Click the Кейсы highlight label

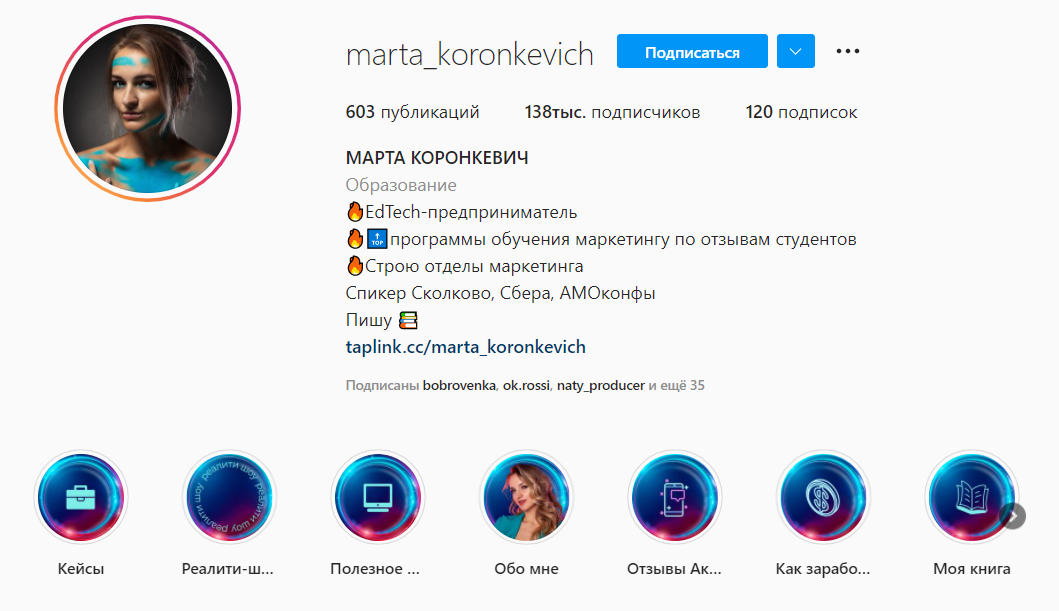[x=80, y=568]
